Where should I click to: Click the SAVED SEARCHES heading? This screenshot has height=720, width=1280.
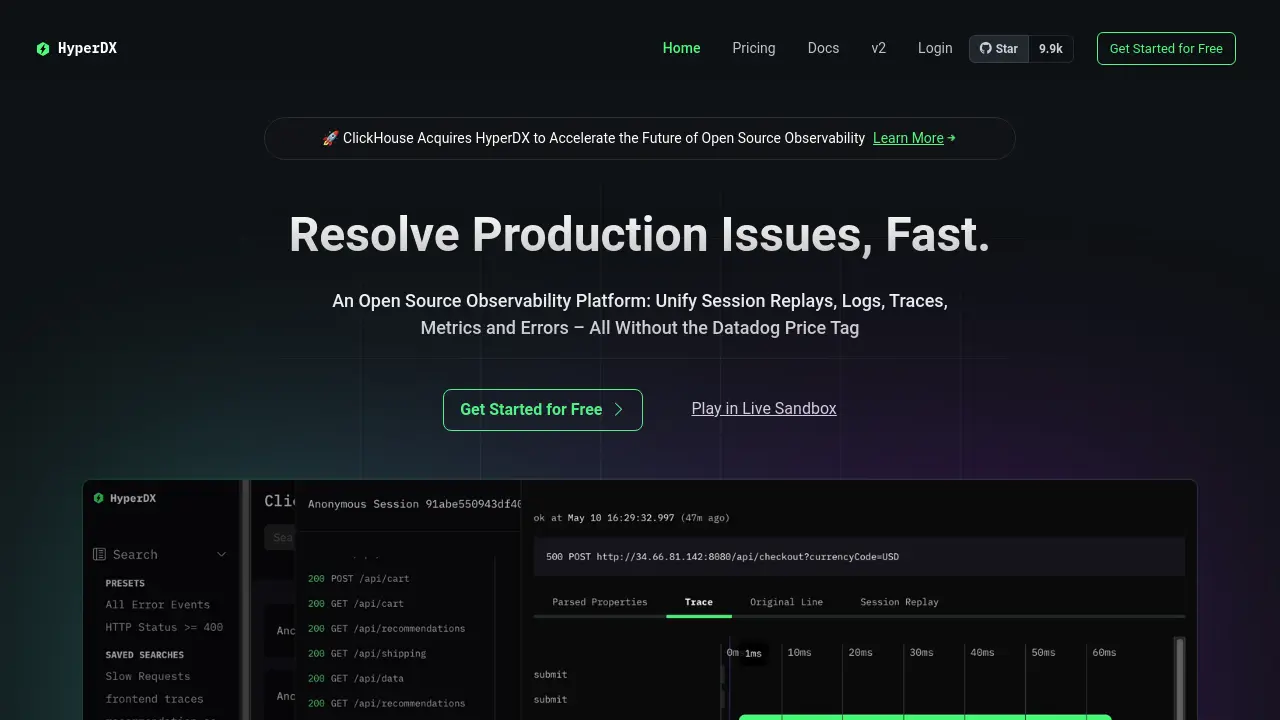(145, 655)
